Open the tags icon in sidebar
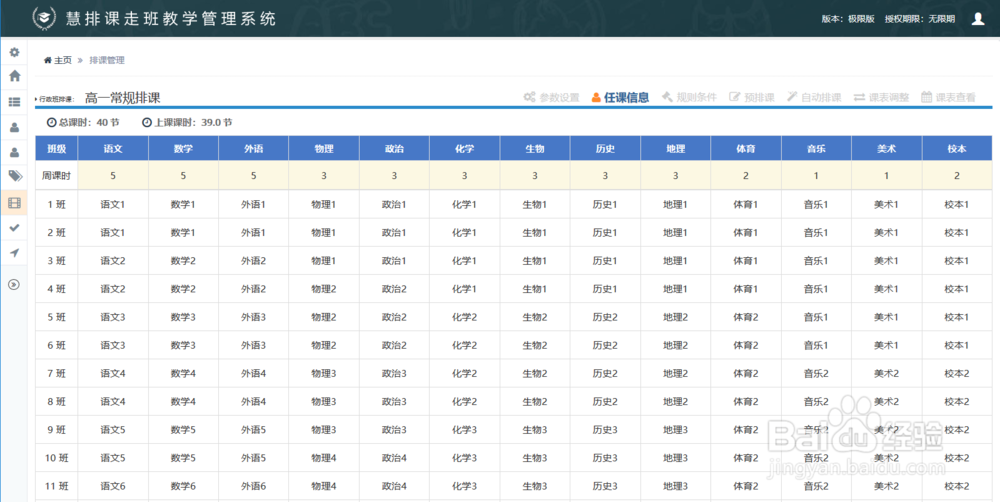The height and width of the screenshot is (502, 1000). pyautogui.click(x=14, y=176)
